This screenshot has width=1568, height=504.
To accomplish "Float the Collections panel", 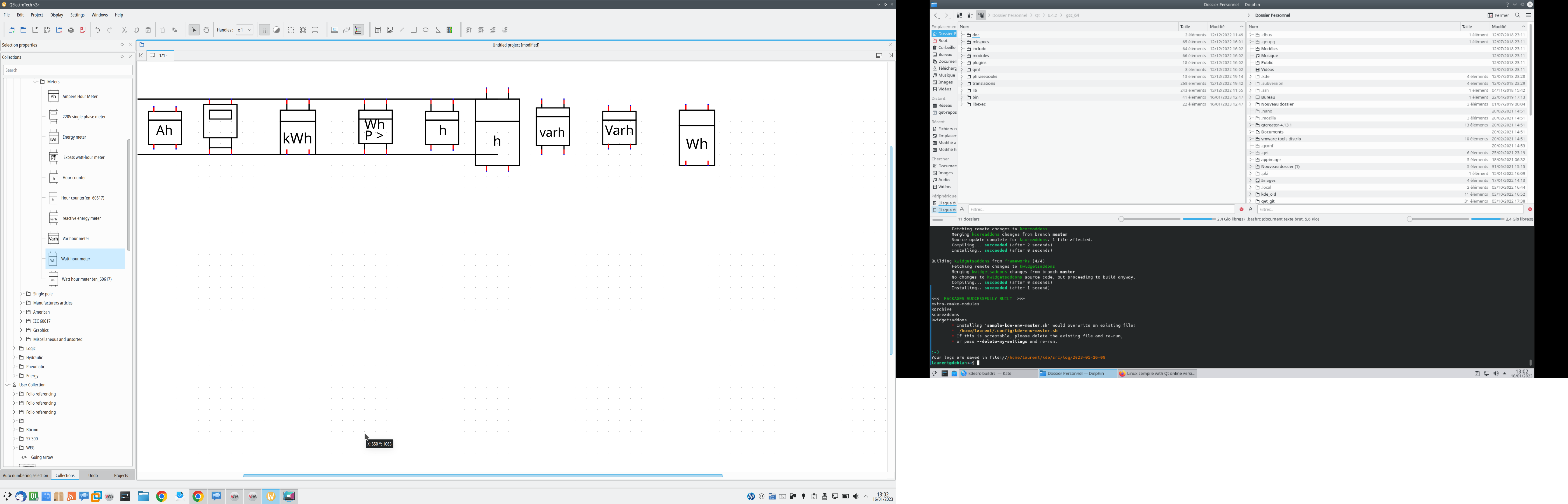I will tap(122, 57).
